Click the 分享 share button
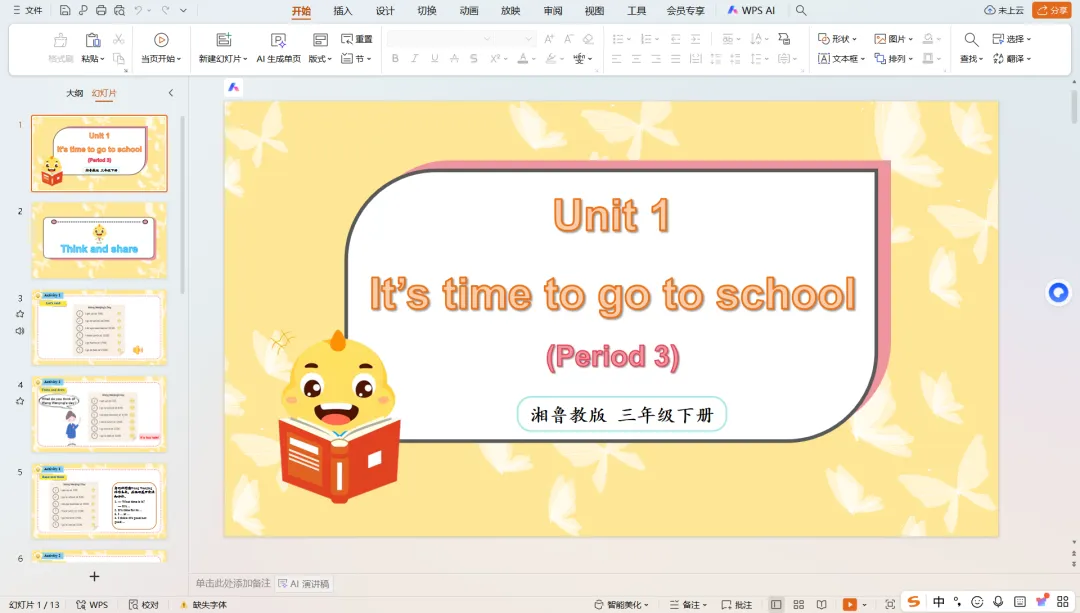Image resolution: width=1080 pixels, height=613 pixels. coord(1051,10)
